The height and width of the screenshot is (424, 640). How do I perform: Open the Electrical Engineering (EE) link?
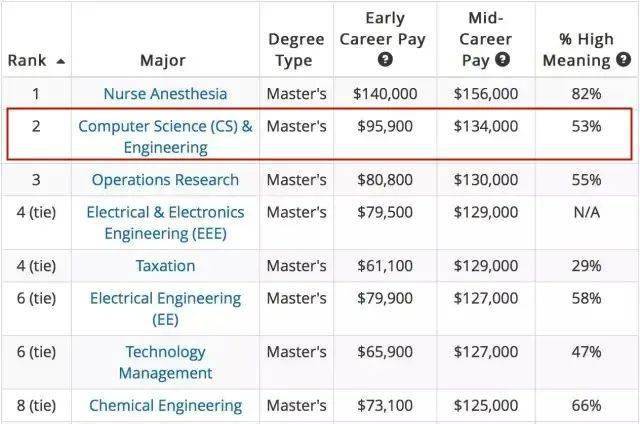coord(165,309)
